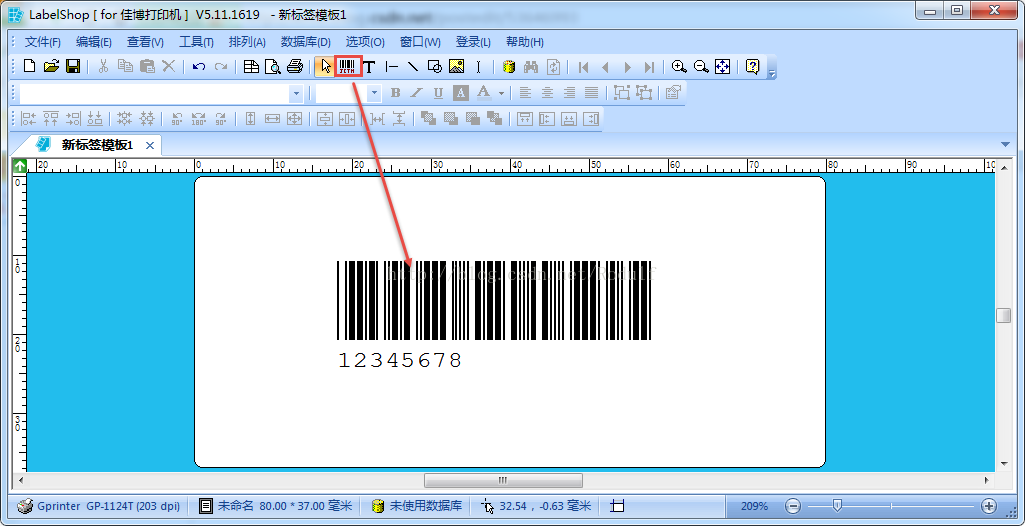
Task: Select the diagonal line tool
Action: point(412,66)
